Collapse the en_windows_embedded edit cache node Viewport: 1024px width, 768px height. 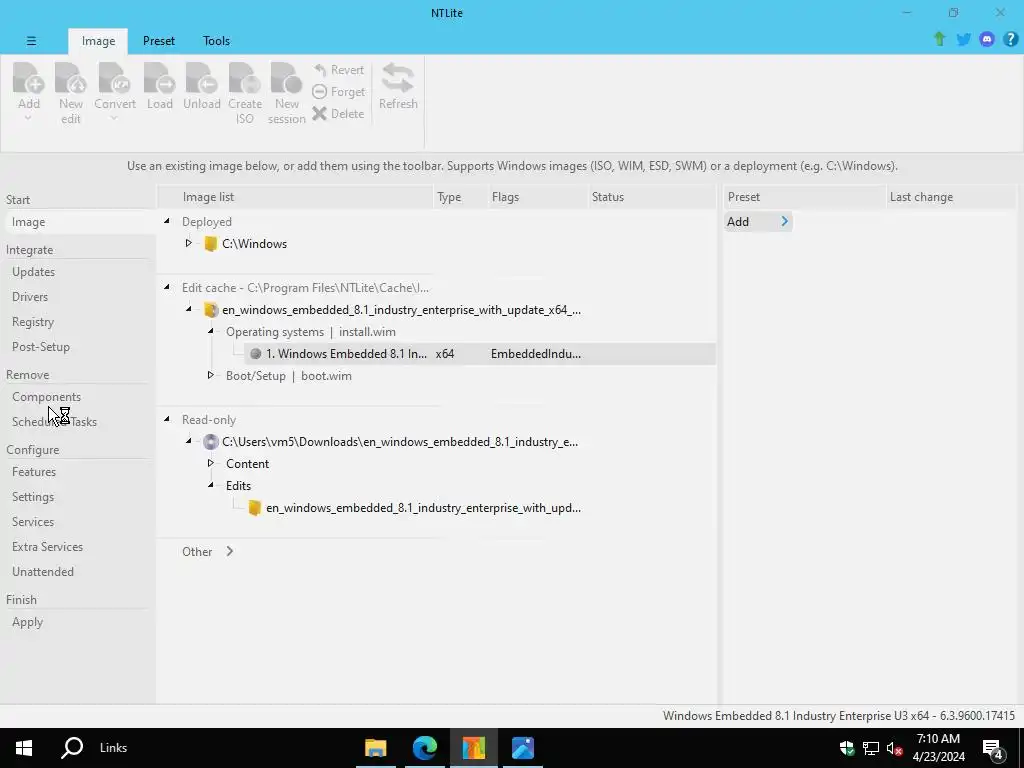(188, 310)
